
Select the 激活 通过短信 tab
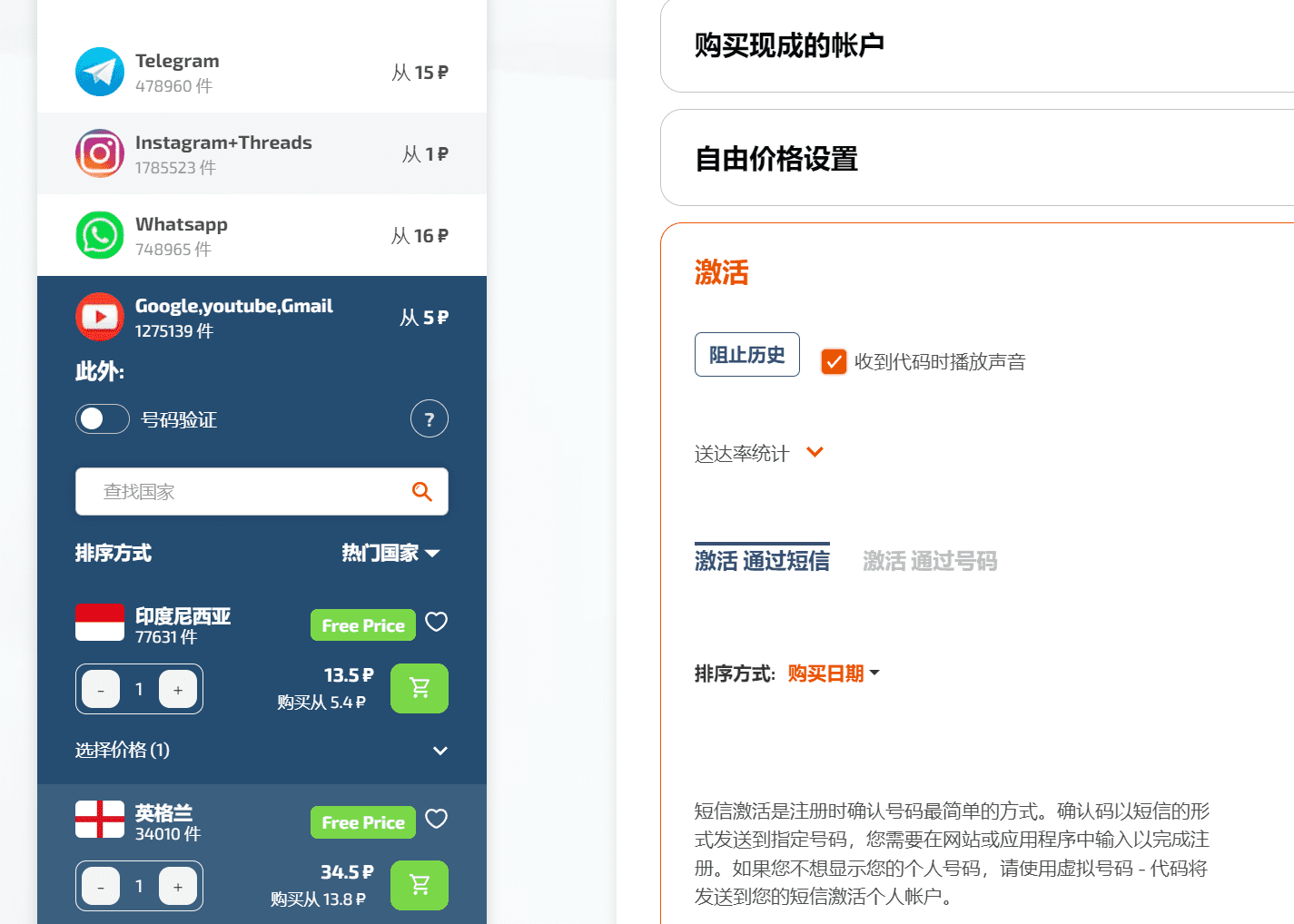click(762, 561)
